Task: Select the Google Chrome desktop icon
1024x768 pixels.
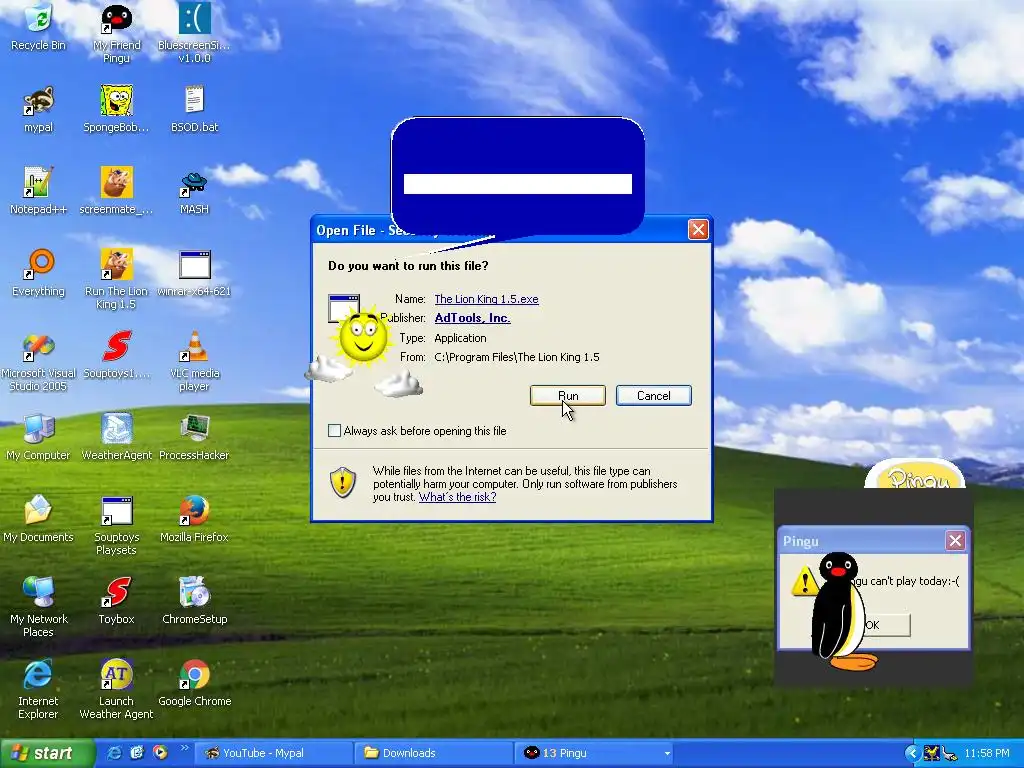Action: tap(194, 682)
